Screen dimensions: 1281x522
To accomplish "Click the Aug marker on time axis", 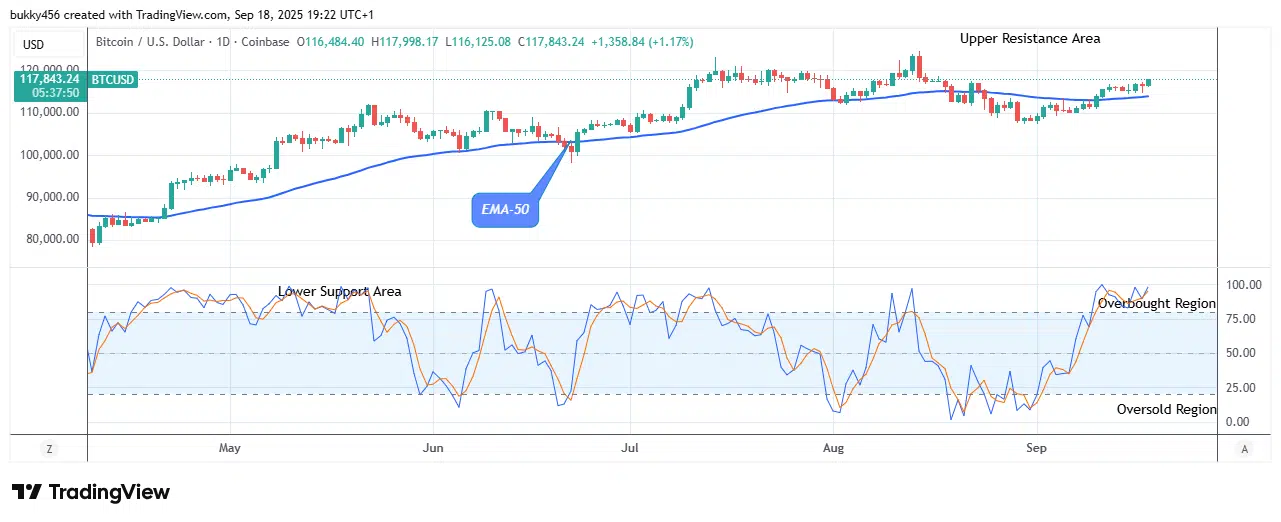I will tap(832, 448).
